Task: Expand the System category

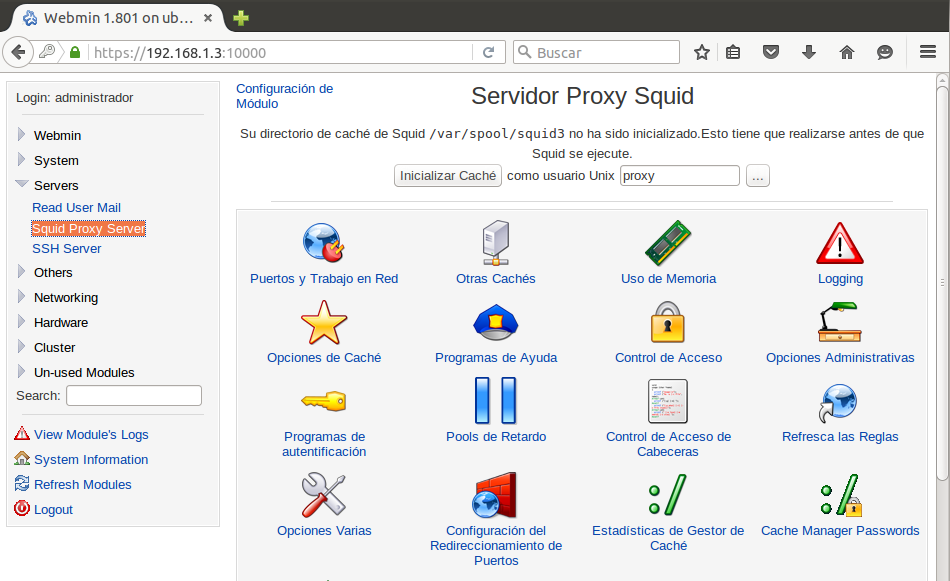Action: tap(21, 159)
